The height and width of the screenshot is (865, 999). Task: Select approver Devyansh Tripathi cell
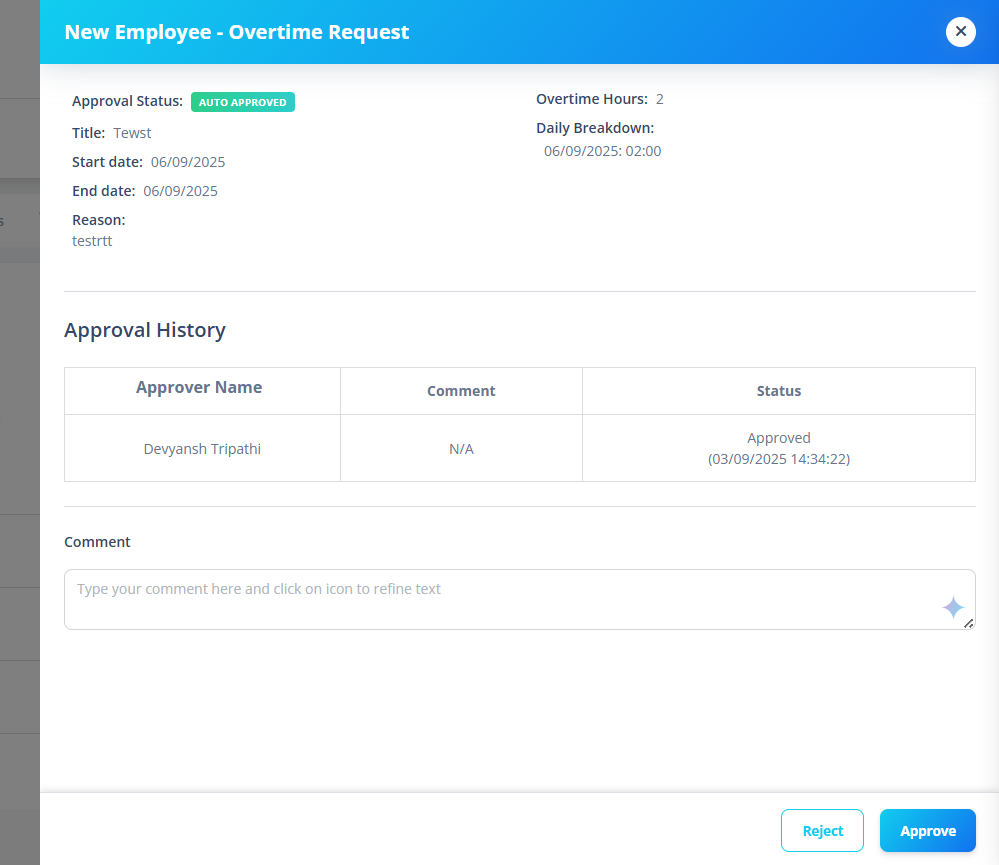coord(202,448)
